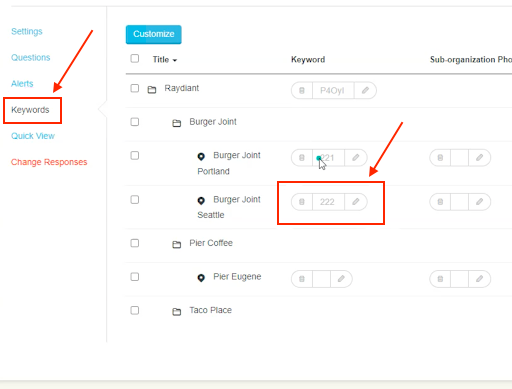The width and height of the screenshot is (512, 389).
Task: Collapse the Pier Coffee folder
Action: (x=177, y=244)
